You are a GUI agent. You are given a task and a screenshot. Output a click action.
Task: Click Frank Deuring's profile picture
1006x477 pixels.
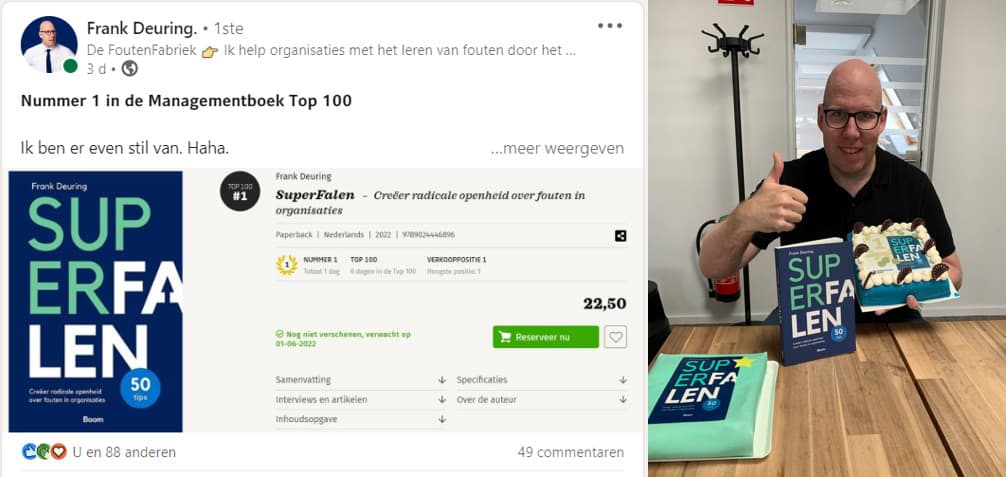coord(49,44)
